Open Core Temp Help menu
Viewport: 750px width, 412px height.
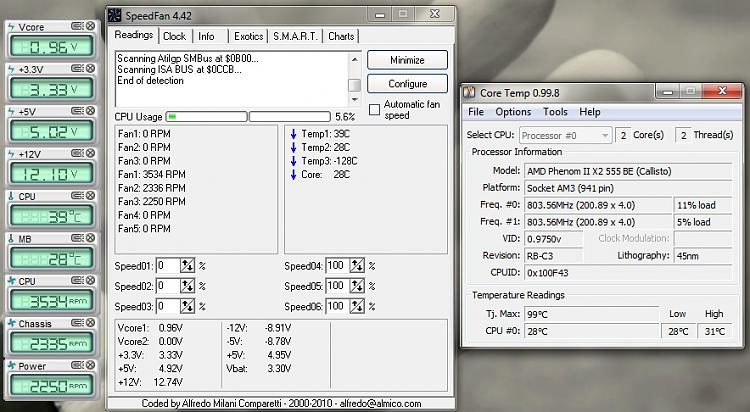pos(590,112)
